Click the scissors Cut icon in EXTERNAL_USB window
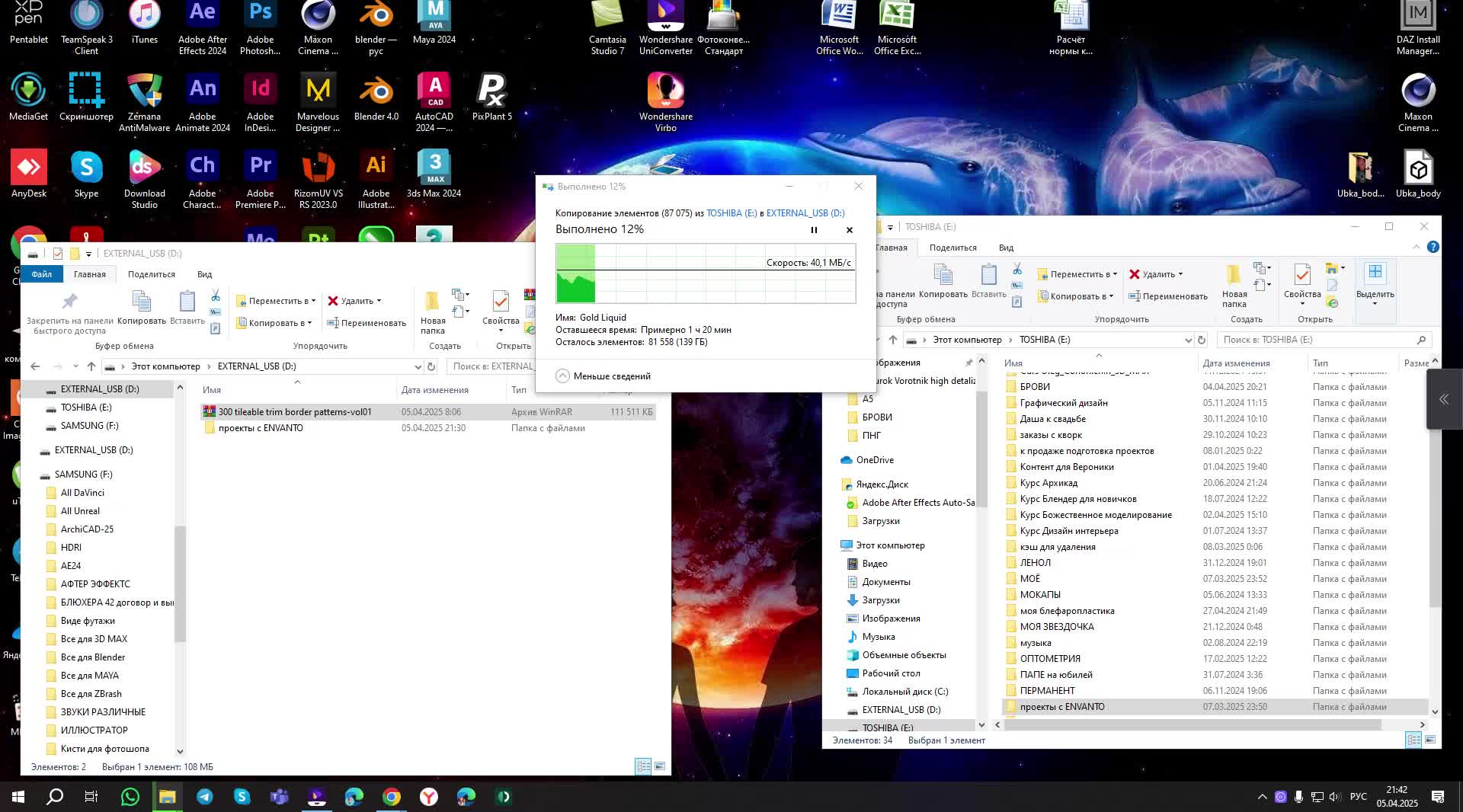 point(216,296)
